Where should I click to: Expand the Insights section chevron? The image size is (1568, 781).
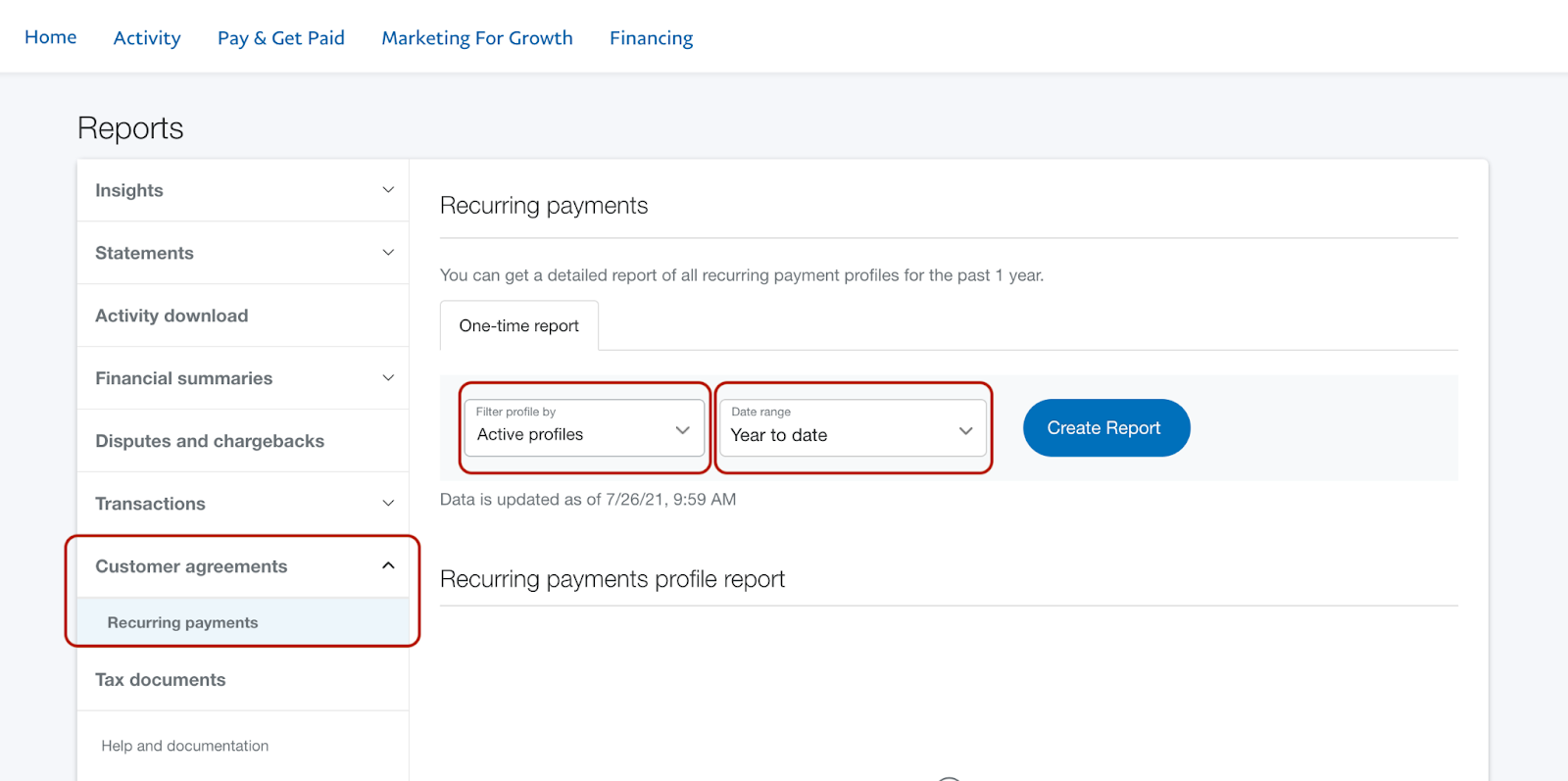388,190
